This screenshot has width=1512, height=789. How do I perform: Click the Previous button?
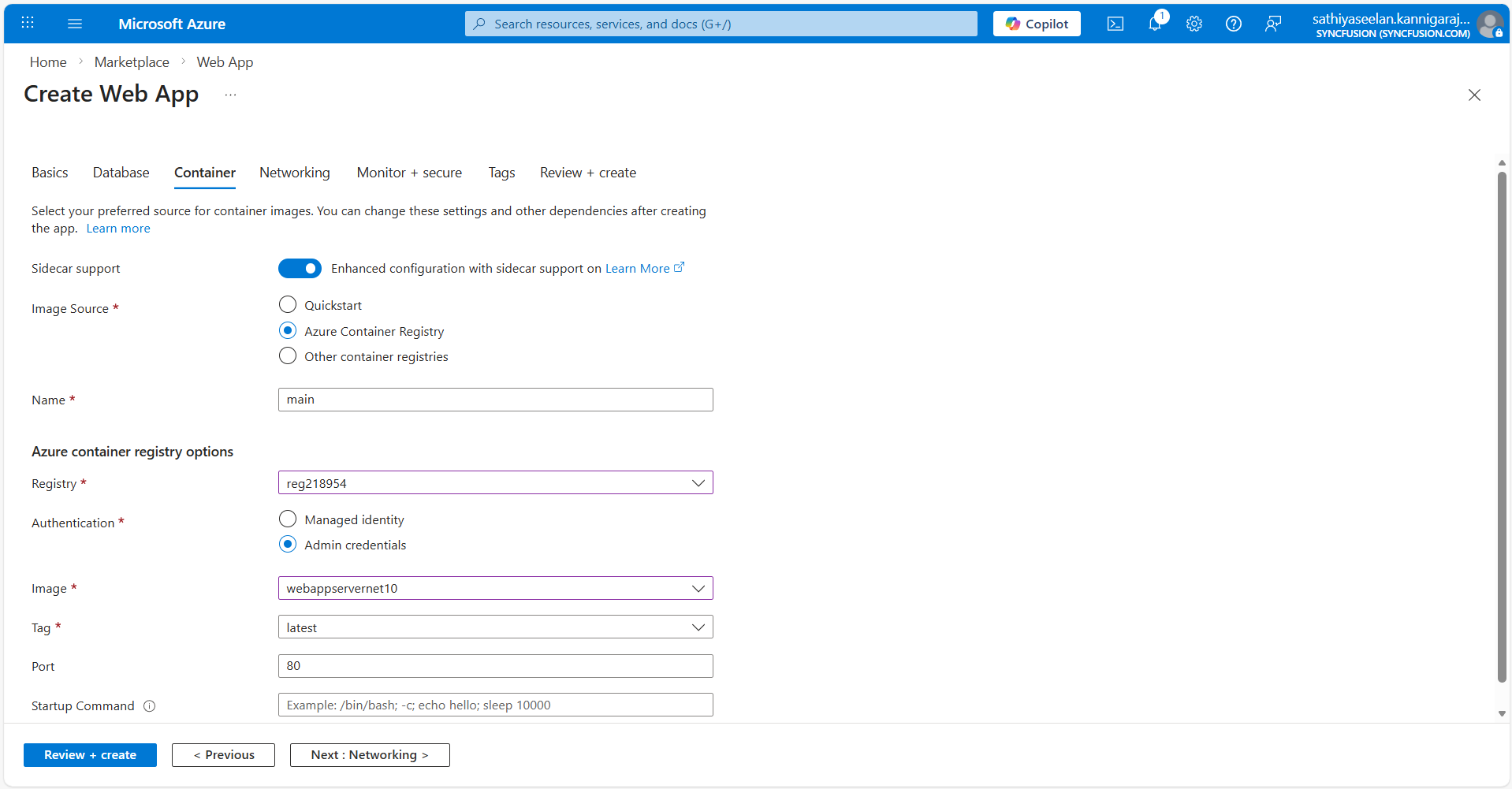[223, 755]
